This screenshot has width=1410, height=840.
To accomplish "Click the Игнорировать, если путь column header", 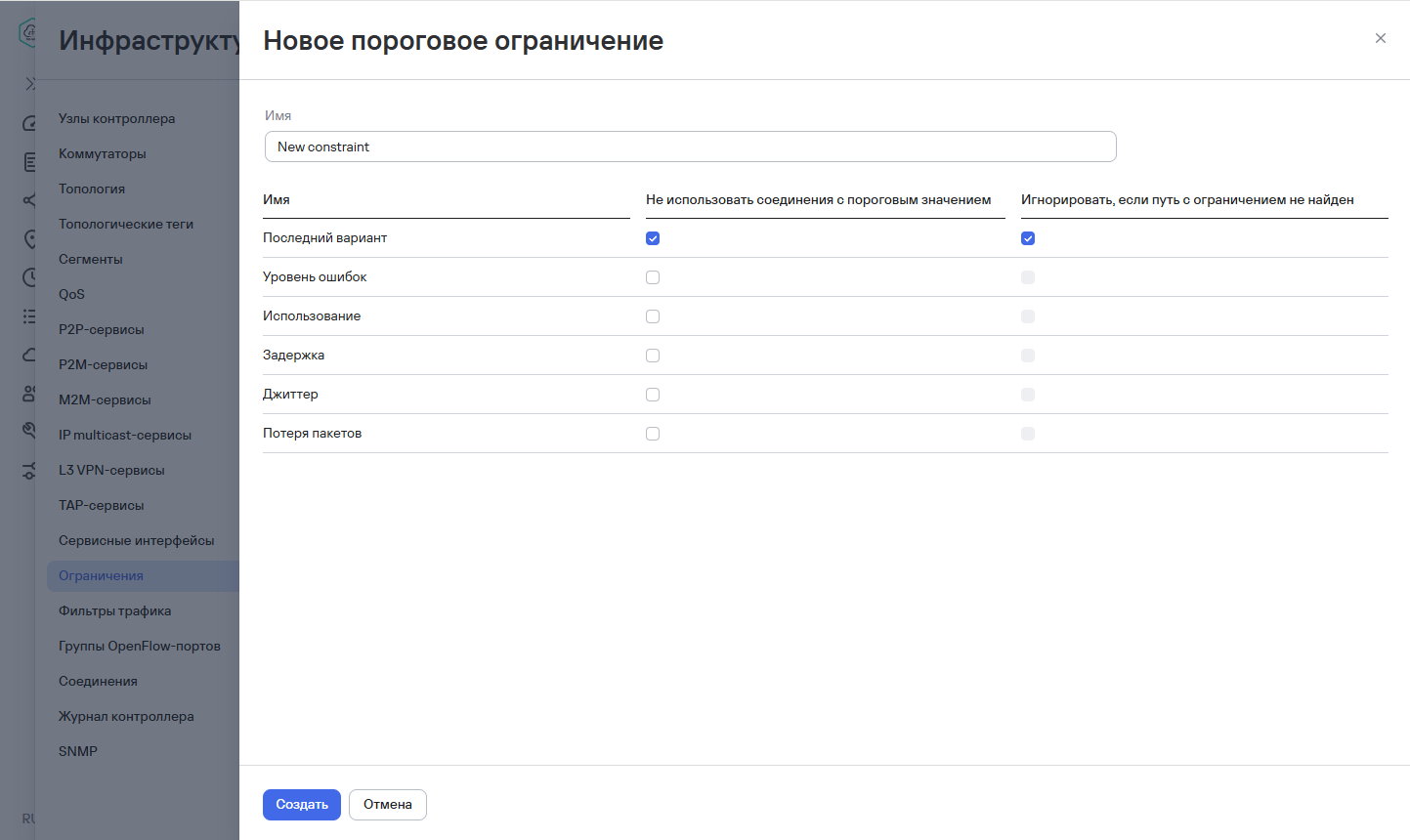I will coord(1187,199).
